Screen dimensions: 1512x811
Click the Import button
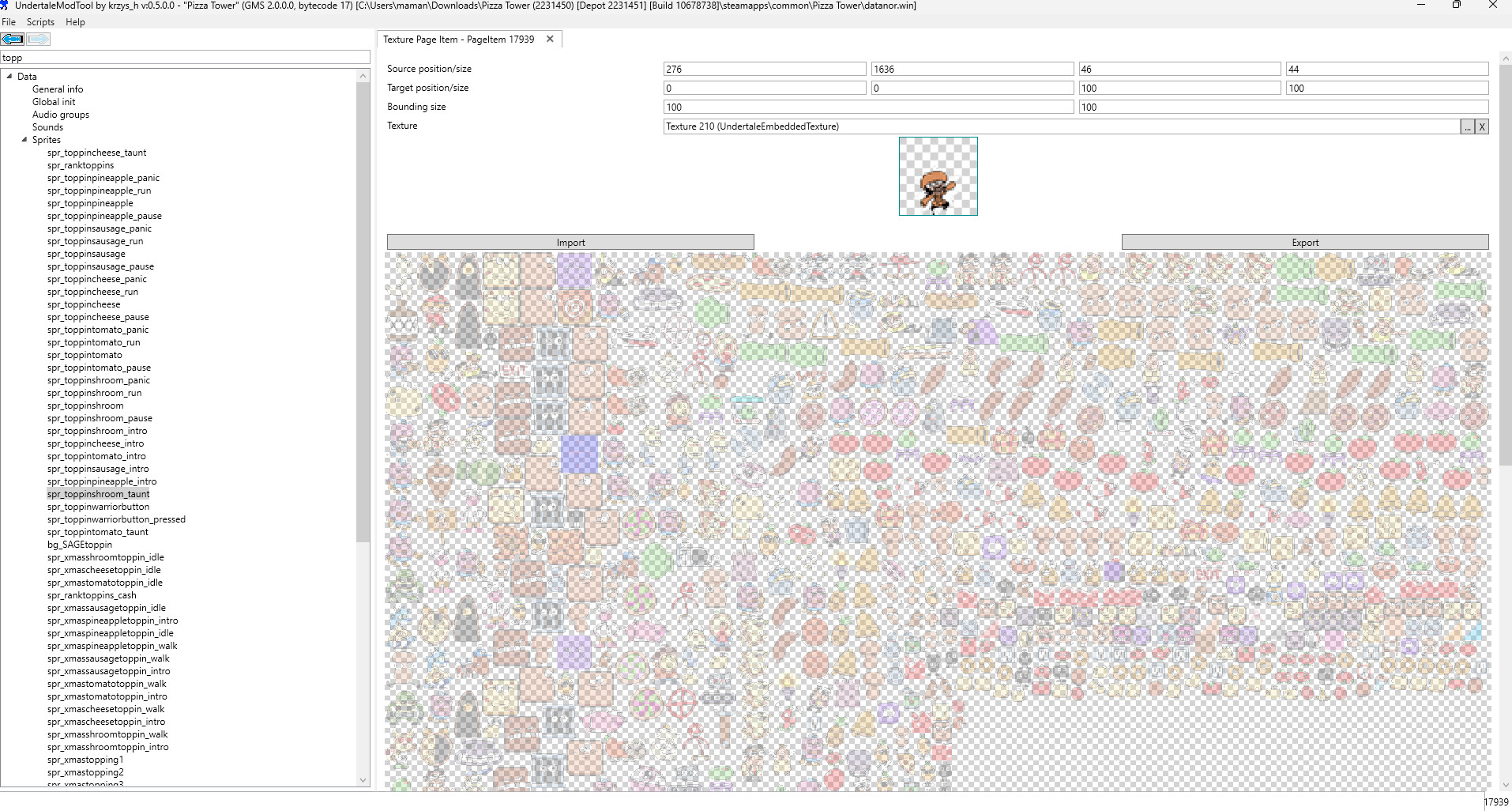(x=570, y=243)
